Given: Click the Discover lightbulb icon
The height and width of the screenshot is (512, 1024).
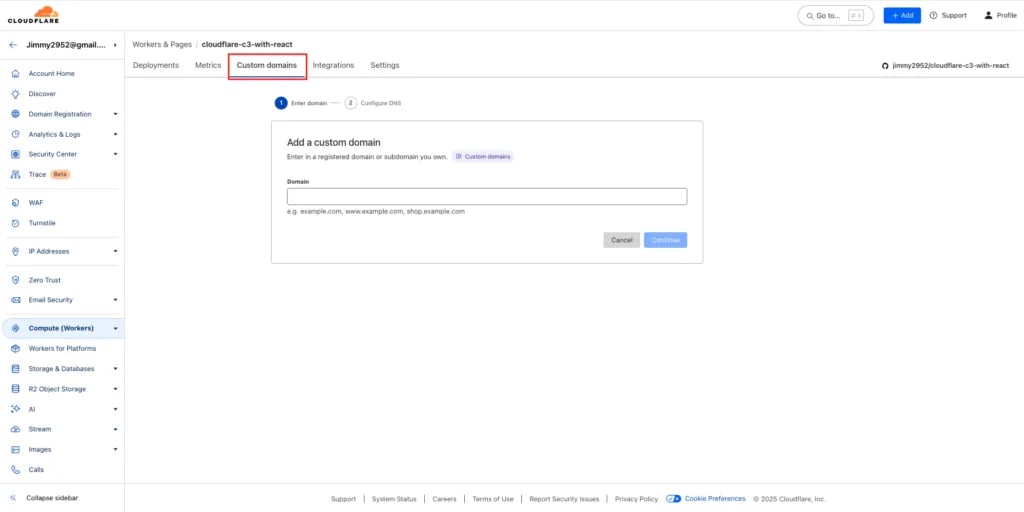Looking at the screenshot, I should tap(16, 94).
